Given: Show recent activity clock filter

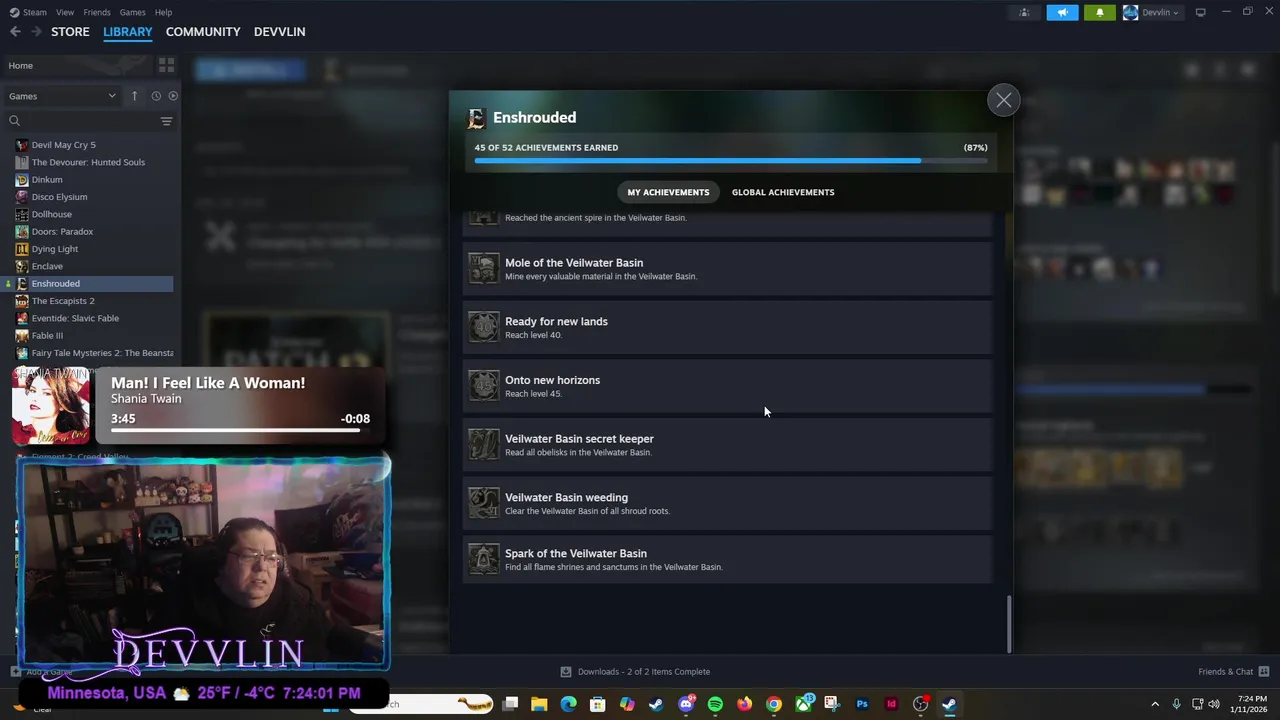Looking at the screenshot, I should 156,96.
